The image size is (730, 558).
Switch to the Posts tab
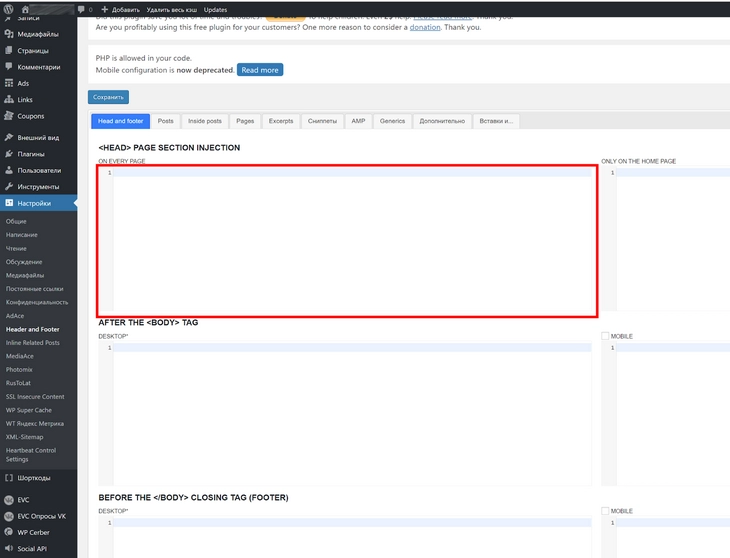[x=165, y=121]
